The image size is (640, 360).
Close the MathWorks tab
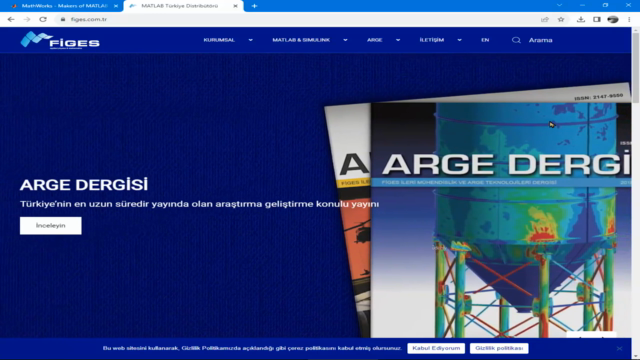pyautogui.click(x=116, y=6)
